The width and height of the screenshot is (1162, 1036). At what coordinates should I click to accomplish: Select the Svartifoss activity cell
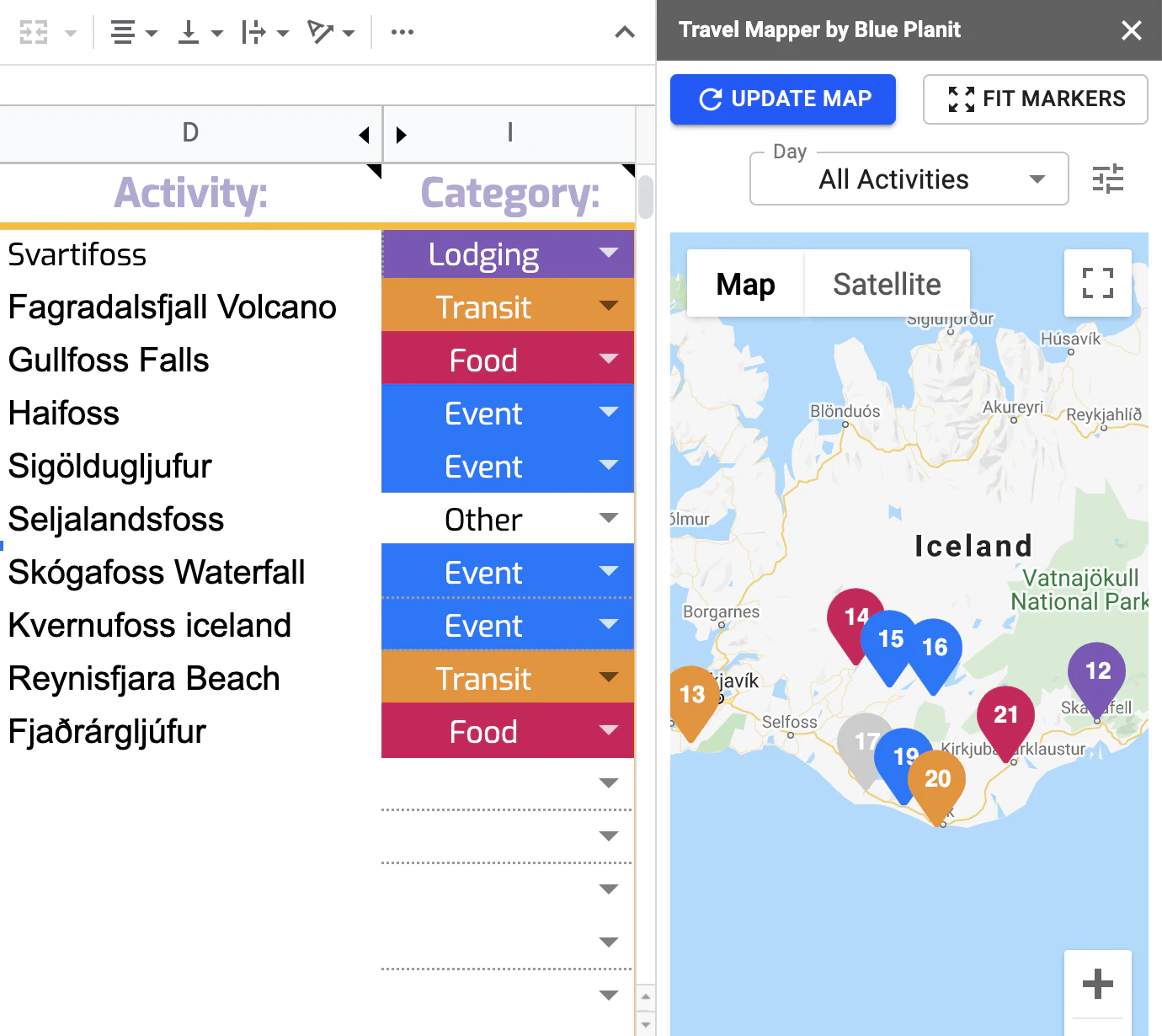pos(190,254)
